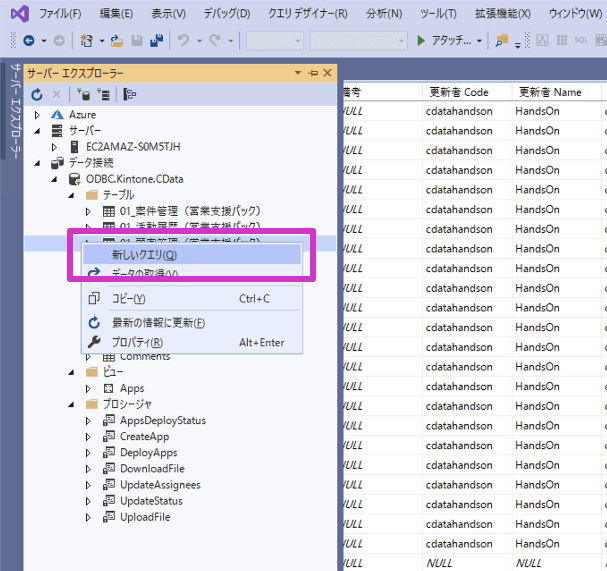
Task: Expand the AppsDeployStatus procedure
Action: pos(88,421)
